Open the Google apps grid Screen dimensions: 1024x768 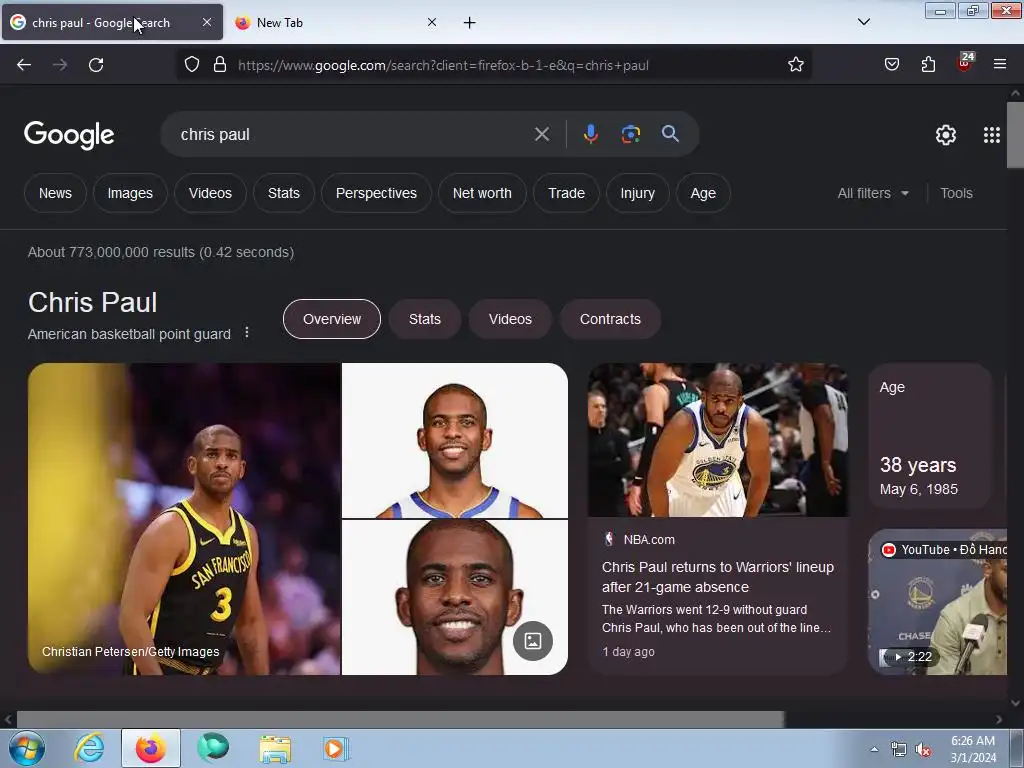point(991,135)
